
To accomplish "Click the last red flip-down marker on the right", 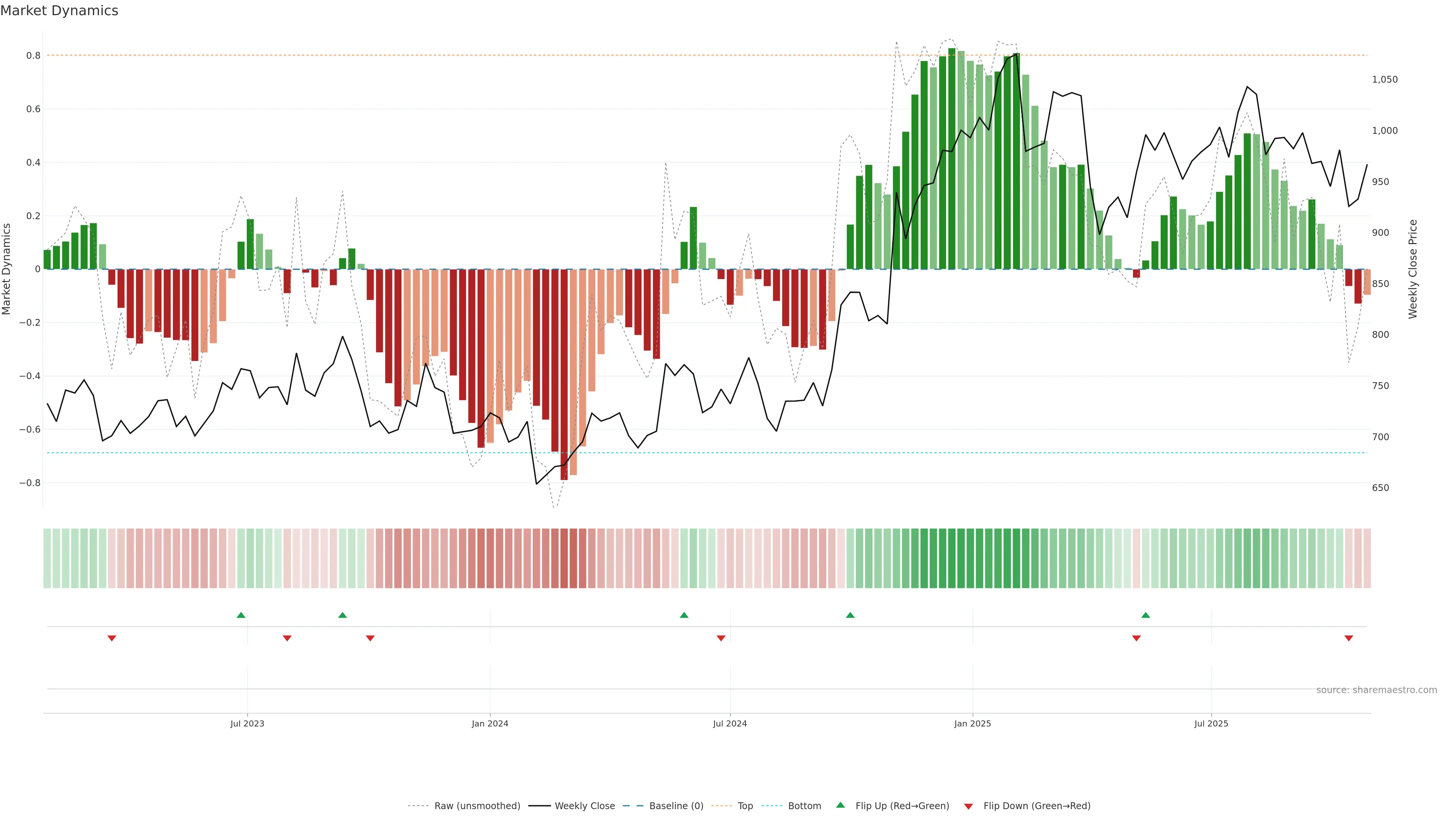I will [x=1349, y=638].
